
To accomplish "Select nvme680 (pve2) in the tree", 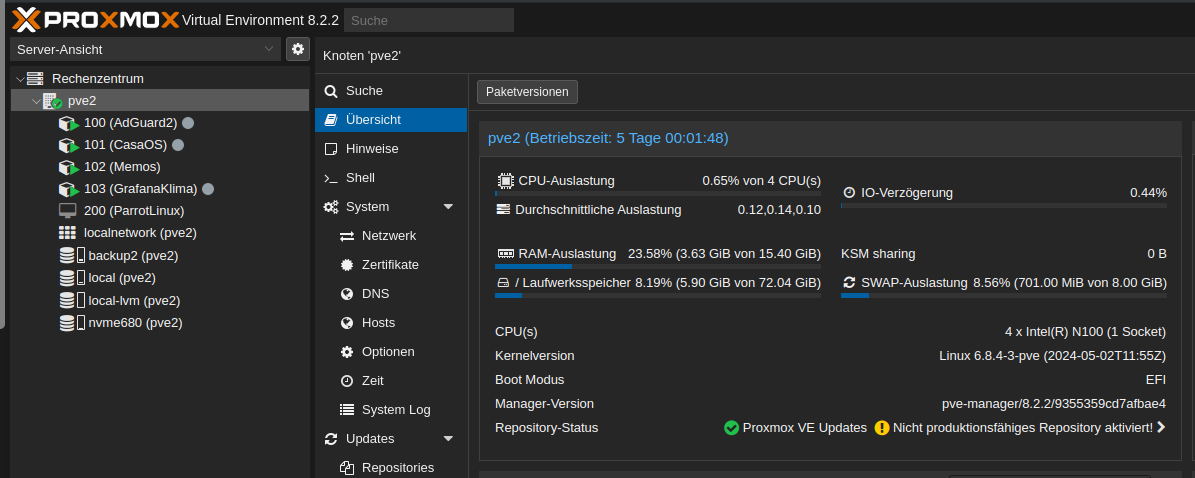I will pos(160,322).
